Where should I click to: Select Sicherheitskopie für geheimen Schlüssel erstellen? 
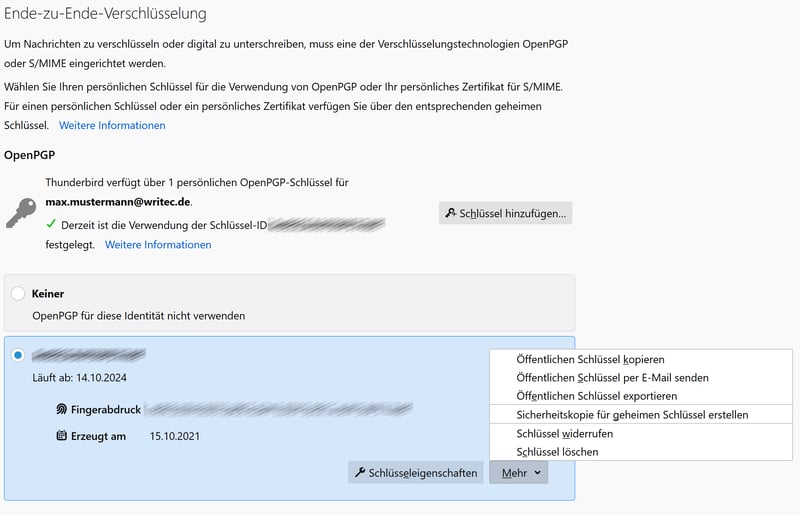point(632,414)
